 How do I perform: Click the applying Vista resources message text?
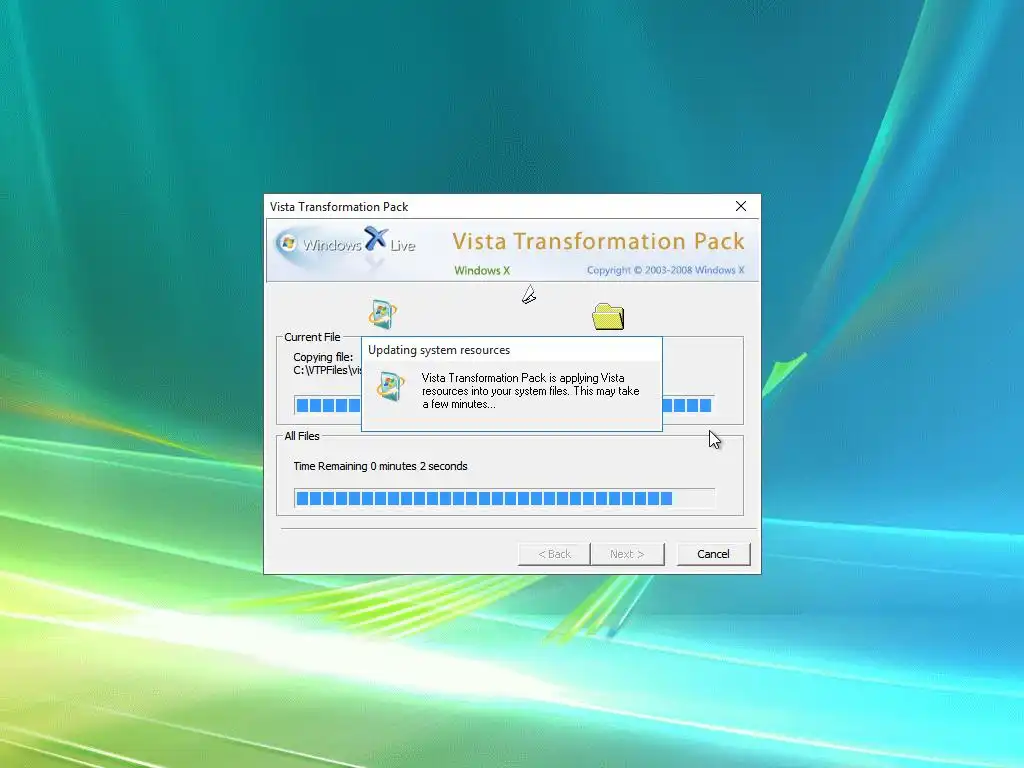[x=530, y=391]
